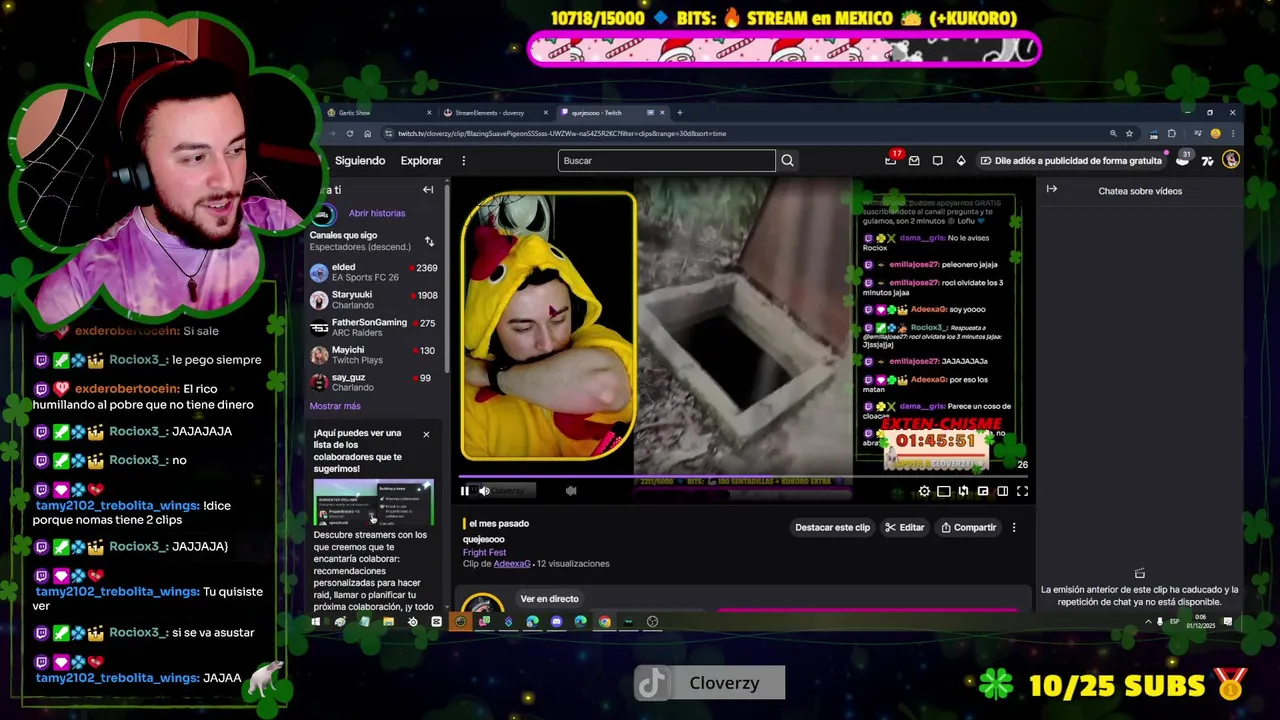Click the Editar clip button
1280x720 pixels.
[x=905, y=527]
